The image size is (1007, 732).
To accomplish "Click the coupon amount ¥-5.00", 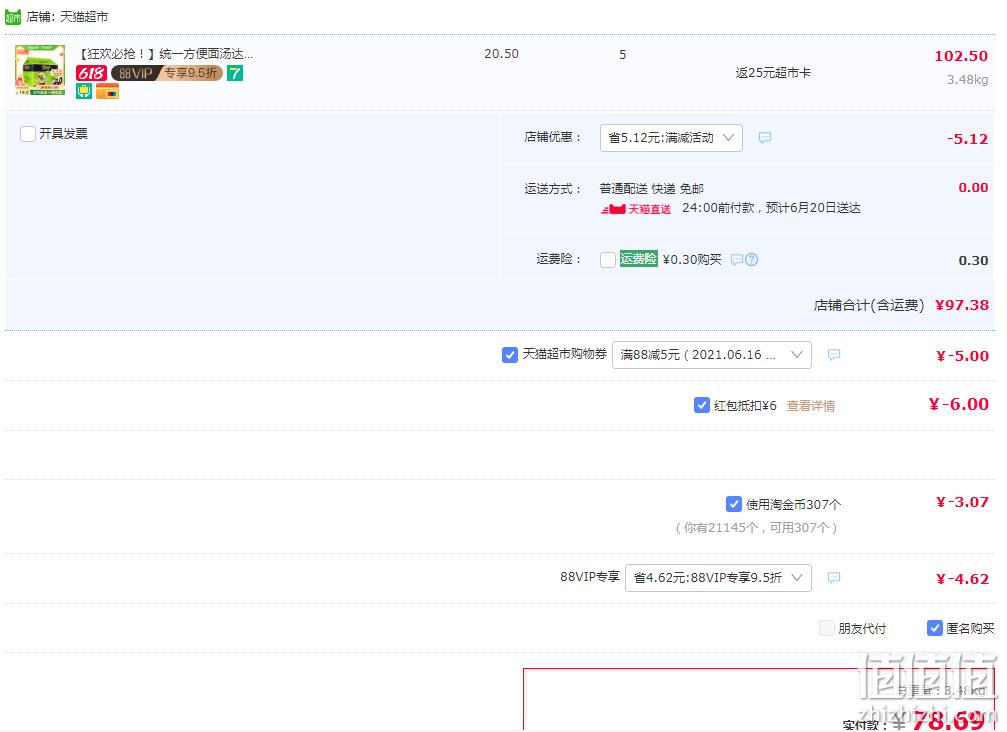I will (x=961, y=356).
